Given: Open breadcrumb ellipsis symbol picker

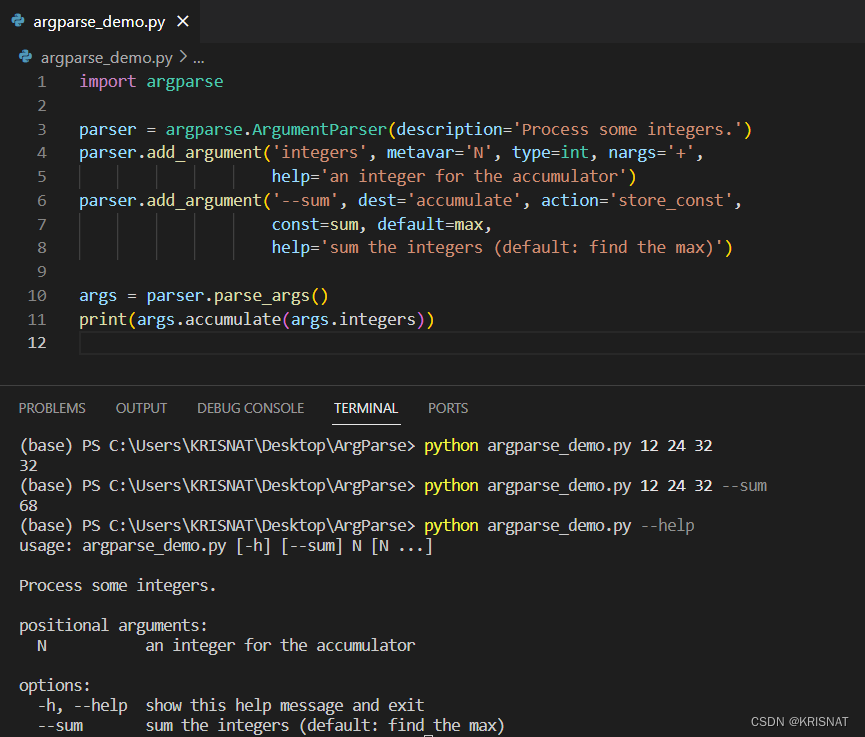Looking at the screenshot, I should click(199, 58).
